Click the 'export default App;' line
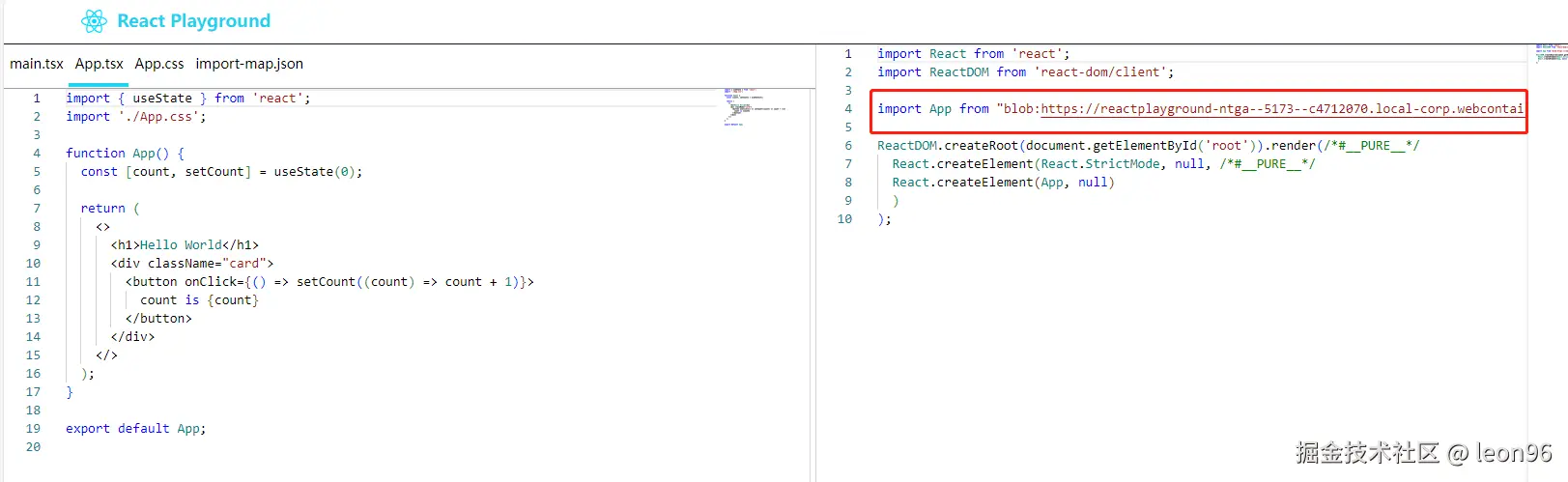Image resolution: width=1568 pixels, height=482 pixels. (x=136, y=429)
